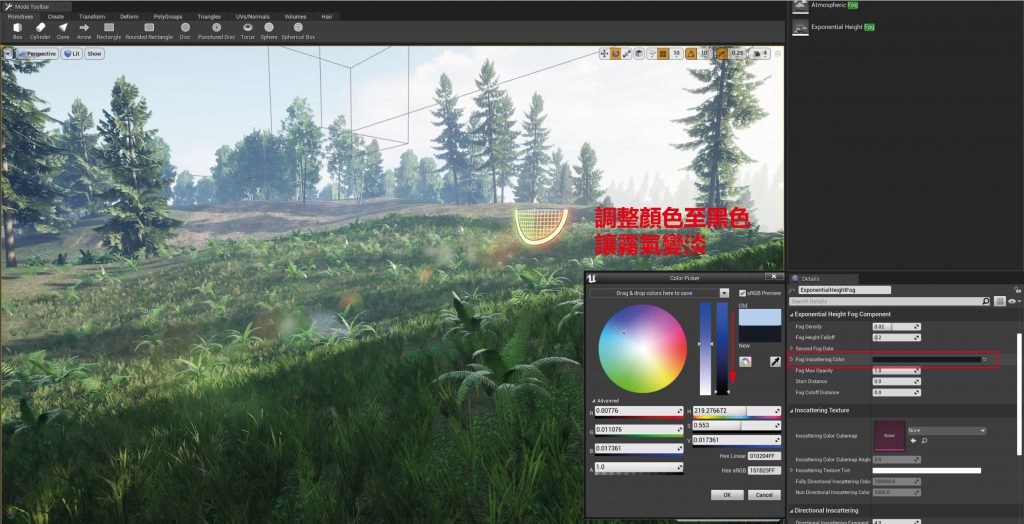Screen dimensions: 1024x524
Task: Pick a color with the eyedropper
Action: (x=775, y=361)
